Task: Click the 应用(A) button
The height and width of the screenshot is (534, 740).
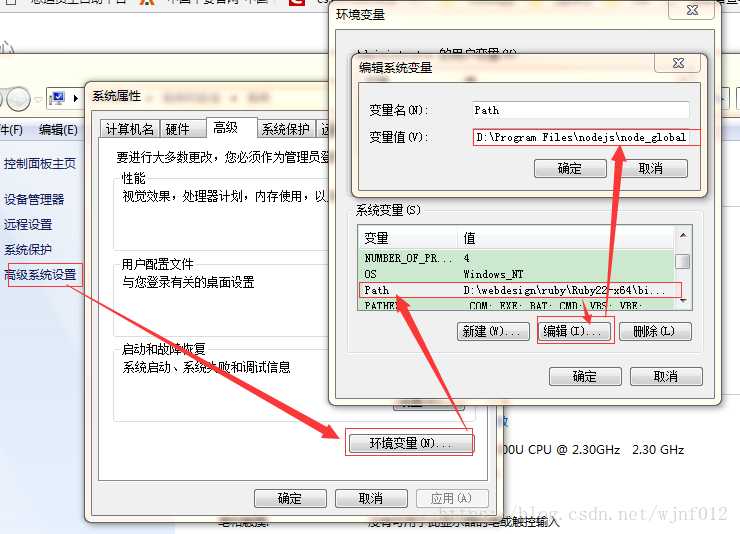Action: [452, 498]
